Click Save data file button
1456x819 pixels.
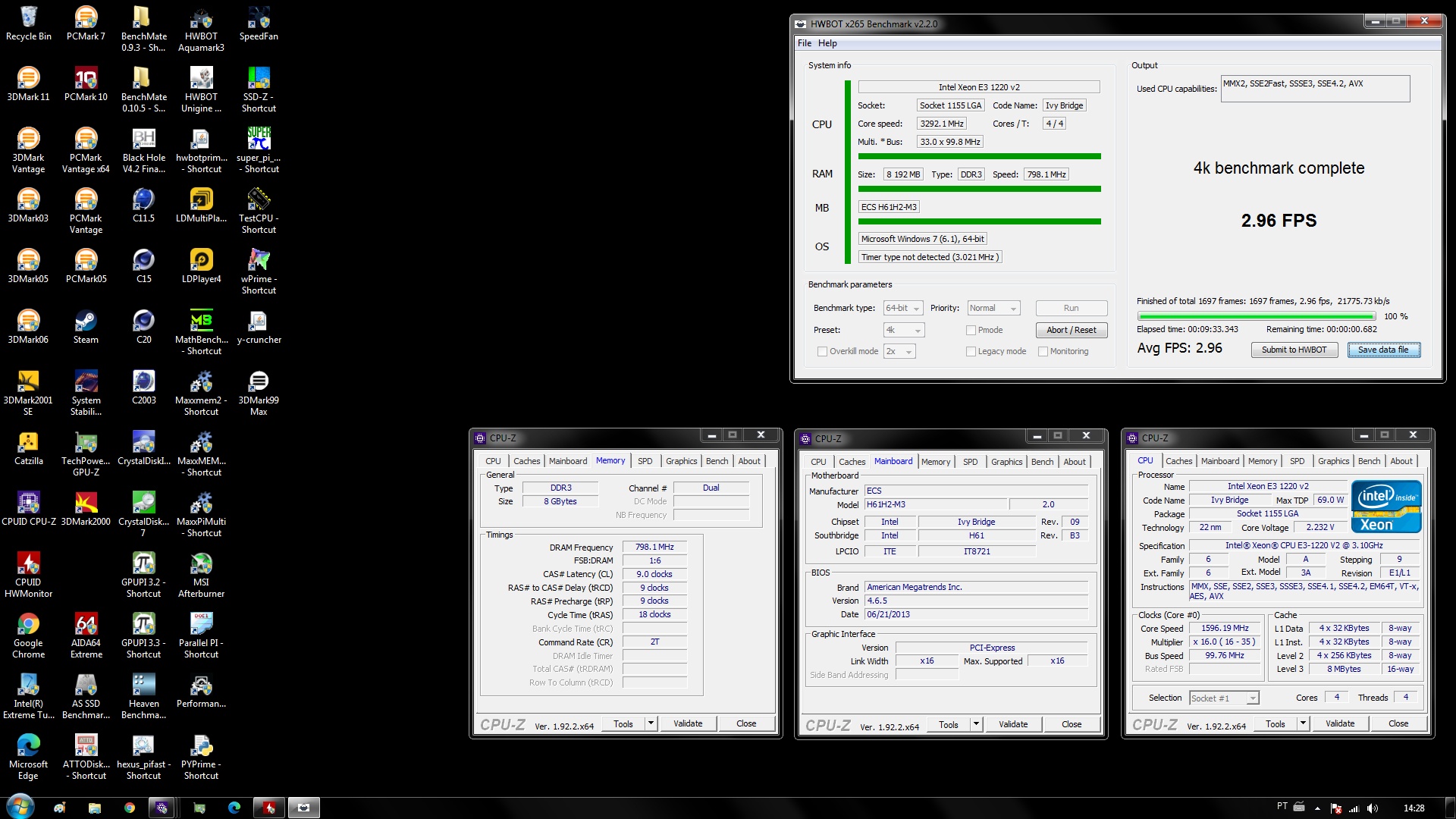1383,350
